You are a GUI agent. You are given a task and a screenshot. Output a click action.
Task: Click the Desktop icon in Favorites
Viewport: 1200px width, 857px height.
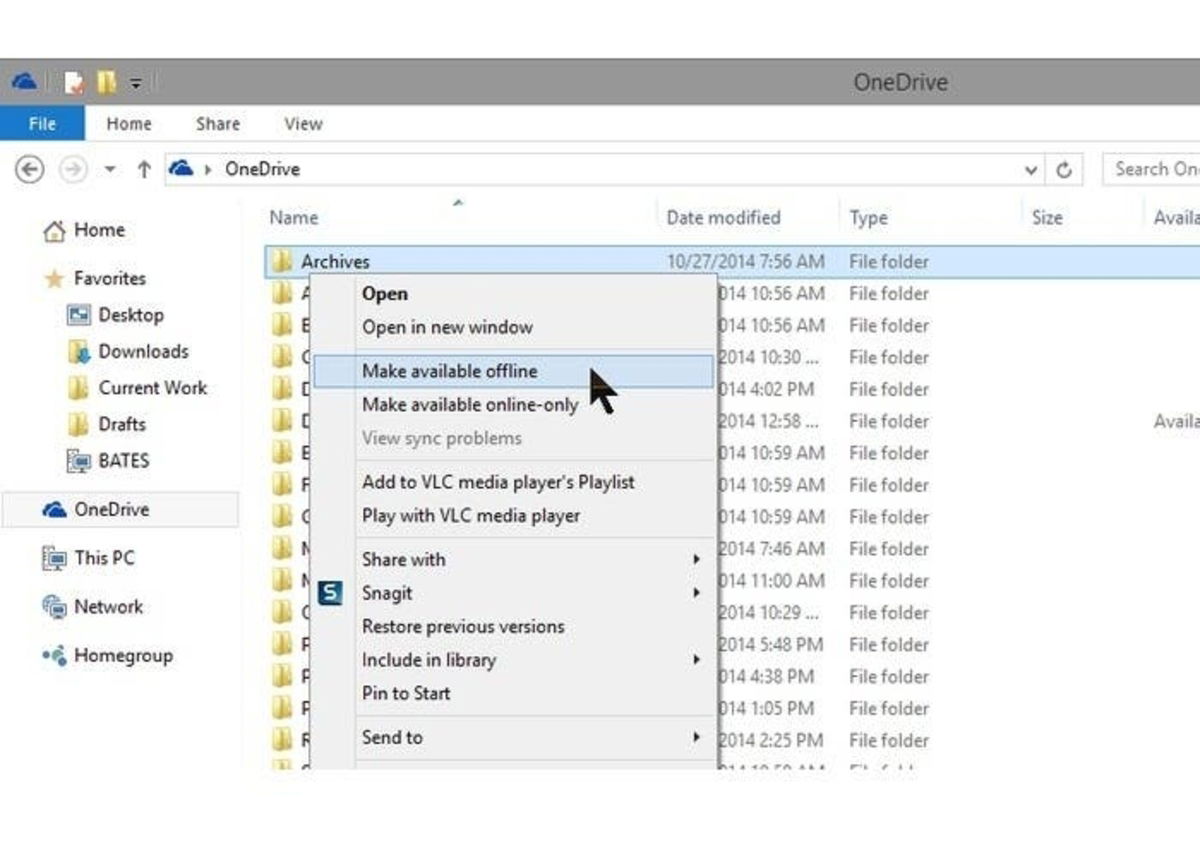pos(79,315)
